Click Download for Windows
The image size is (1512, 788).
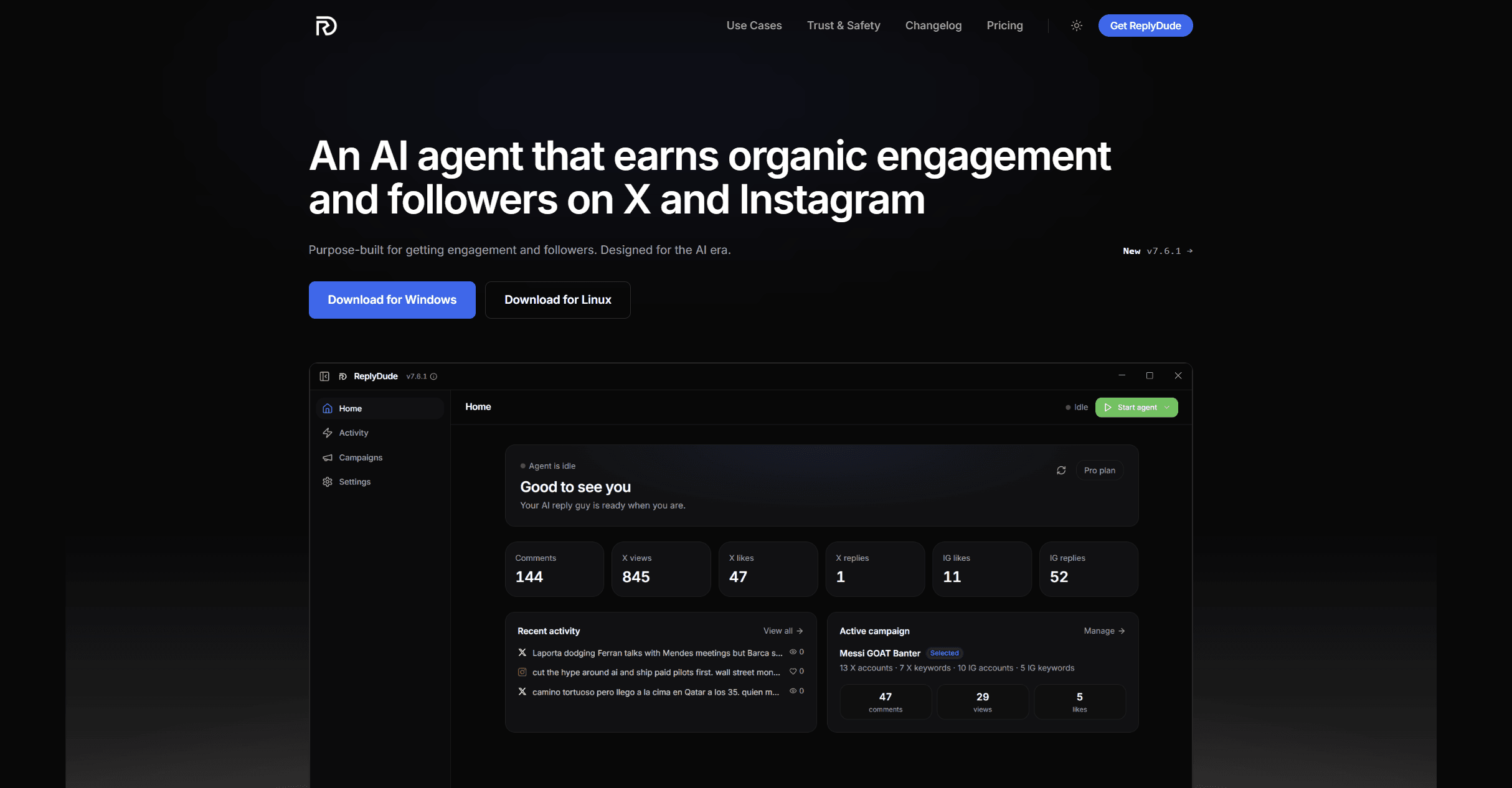coord(392,300)
